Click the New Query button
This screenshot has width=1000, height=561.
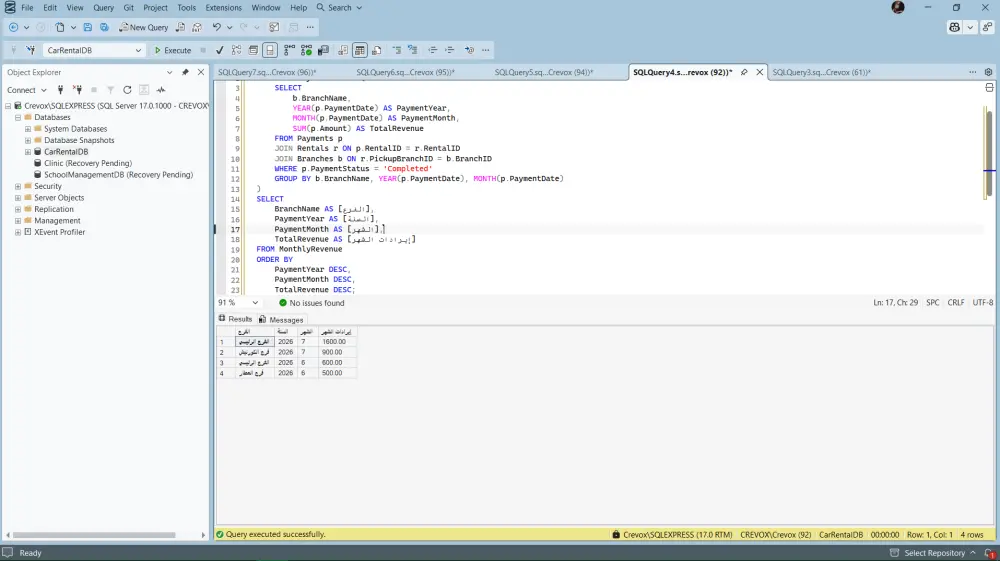(x=143, y=27)
